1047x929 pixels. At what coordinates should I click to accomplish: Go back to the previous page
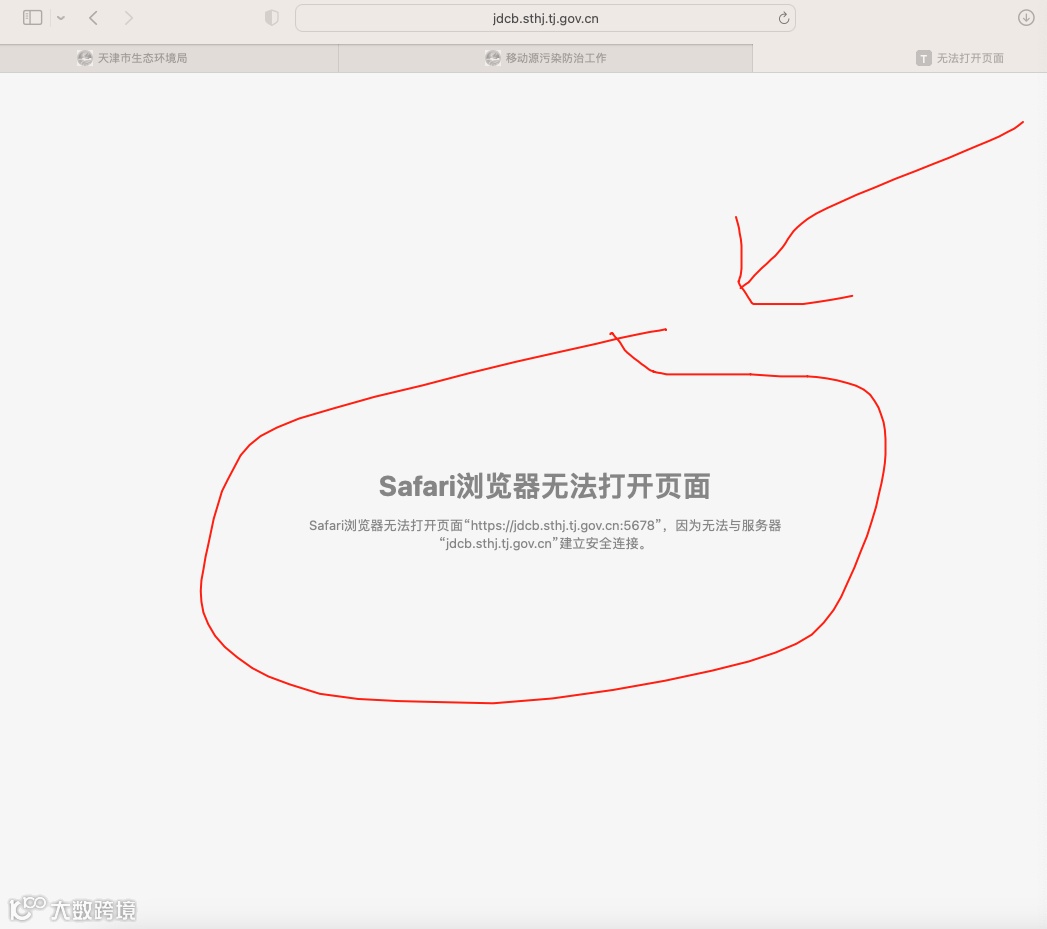(x=93, y=18)
